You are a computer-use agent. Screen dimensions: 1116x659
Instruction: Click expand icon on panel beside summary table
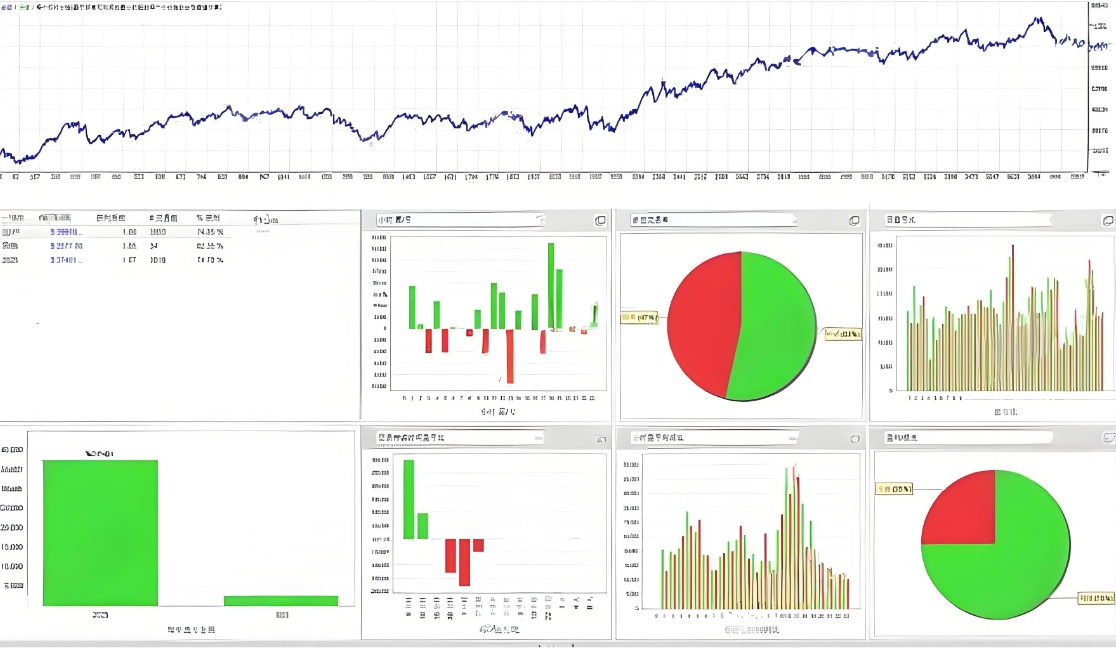pyautogui.click(x=600, y=220)
